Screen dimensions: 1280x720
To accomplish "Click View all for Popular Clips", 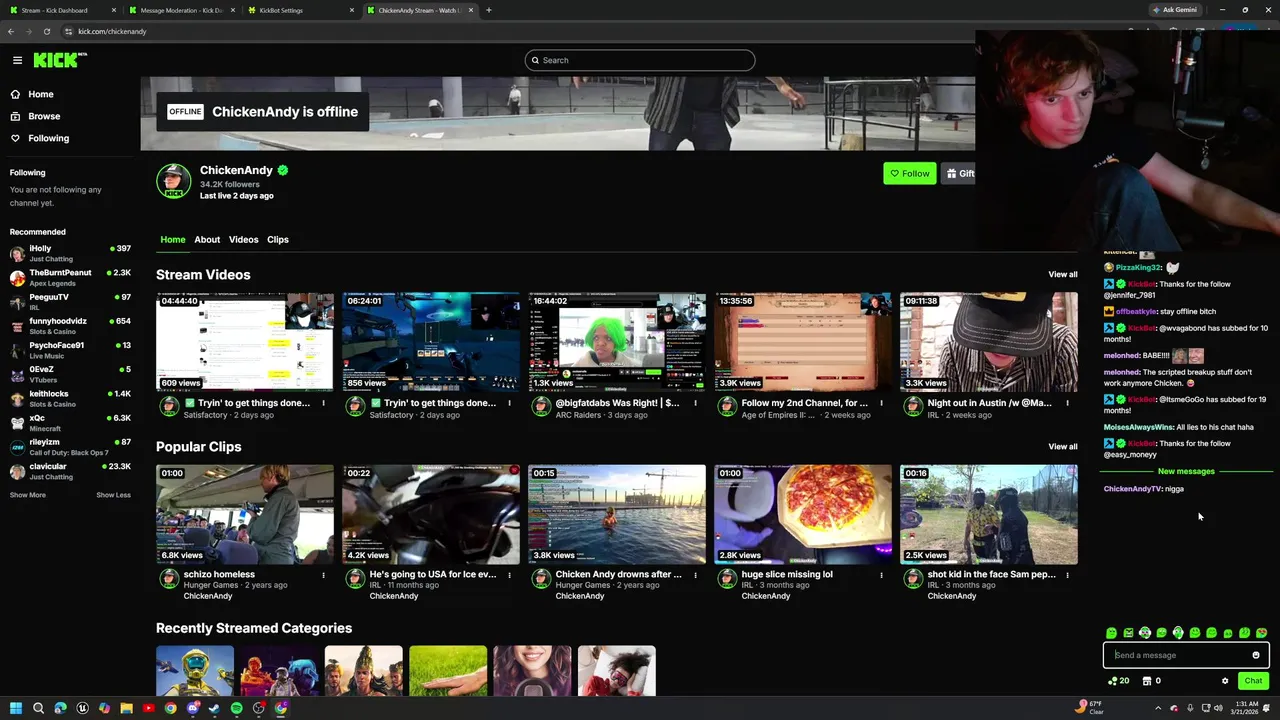I will 1062,446.
